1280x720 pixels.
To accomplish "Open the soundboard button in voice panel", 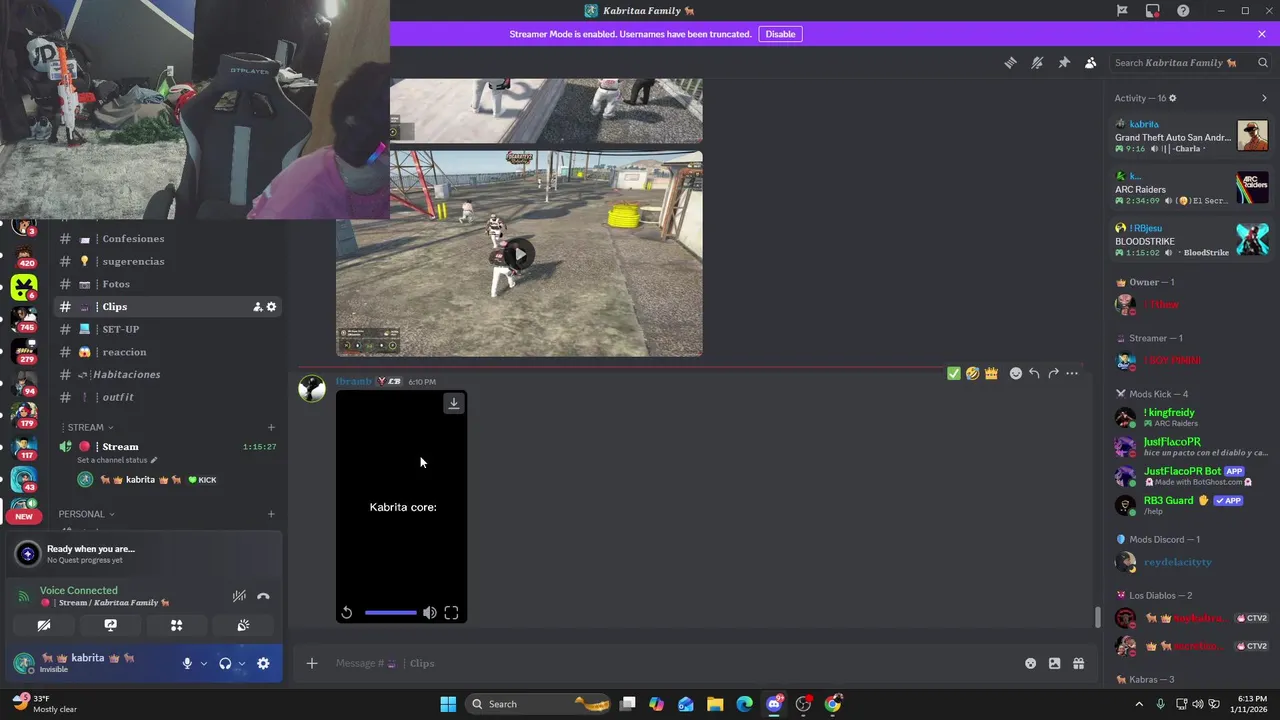I will tap(243, 625).
